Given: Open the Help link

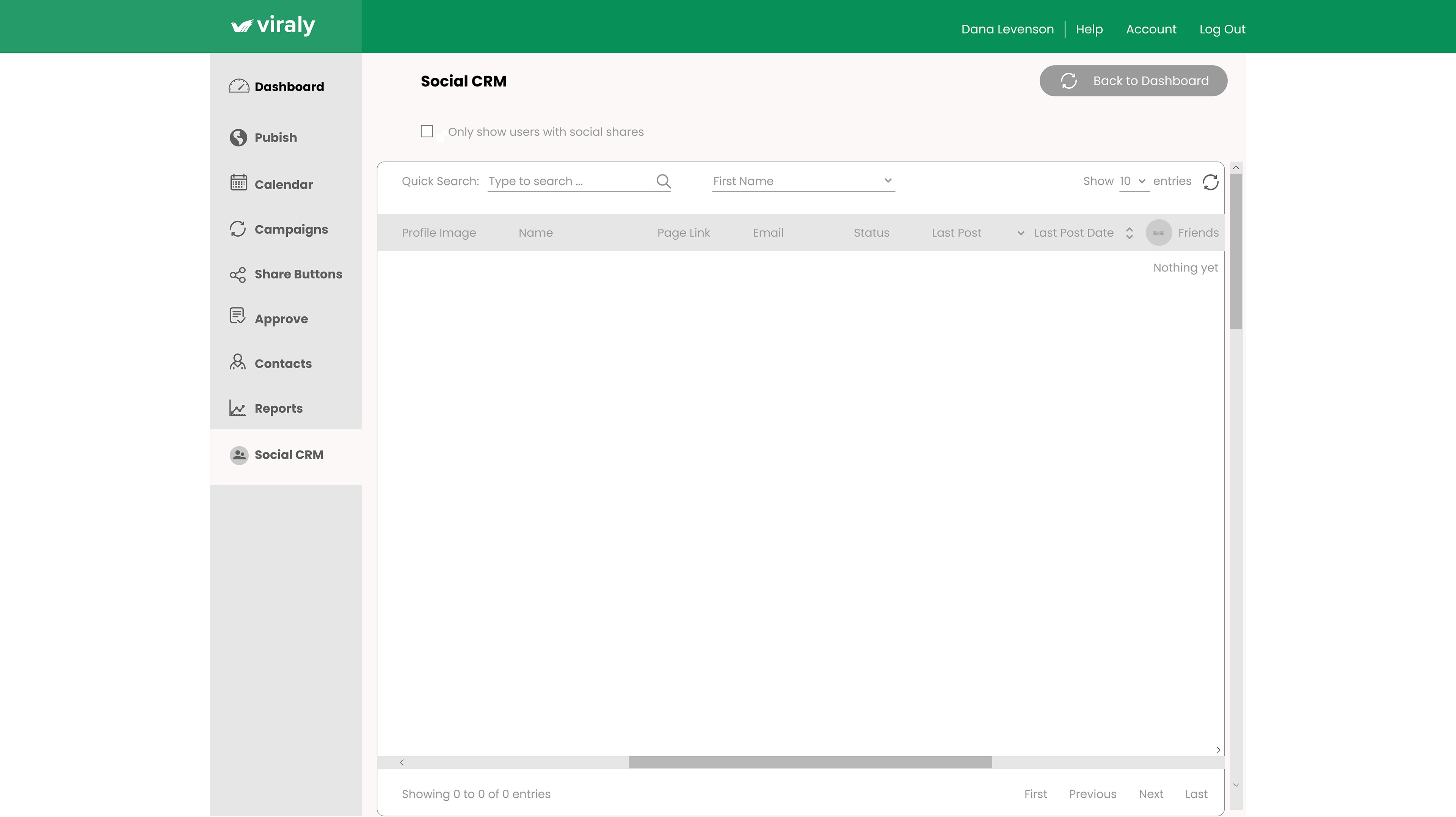Looking at the screenshot, I should tap(1089, 30).
